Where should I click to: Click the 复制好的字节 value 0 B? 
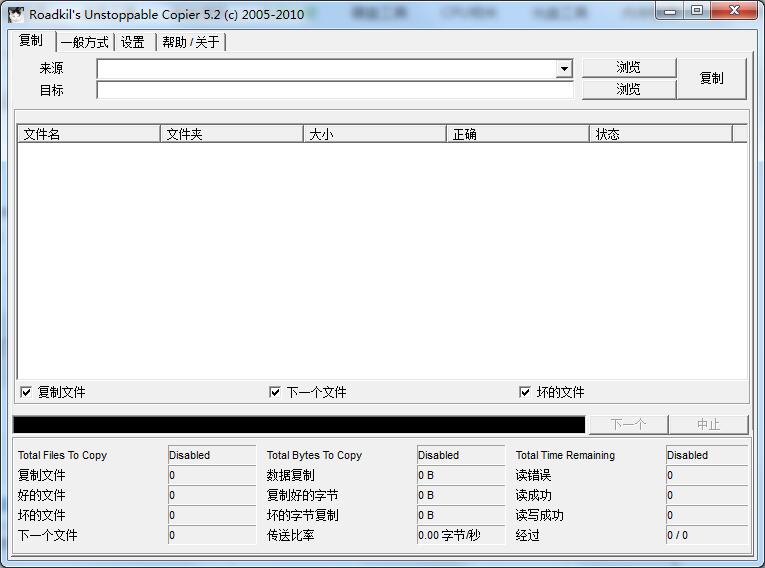pos(461,495)
